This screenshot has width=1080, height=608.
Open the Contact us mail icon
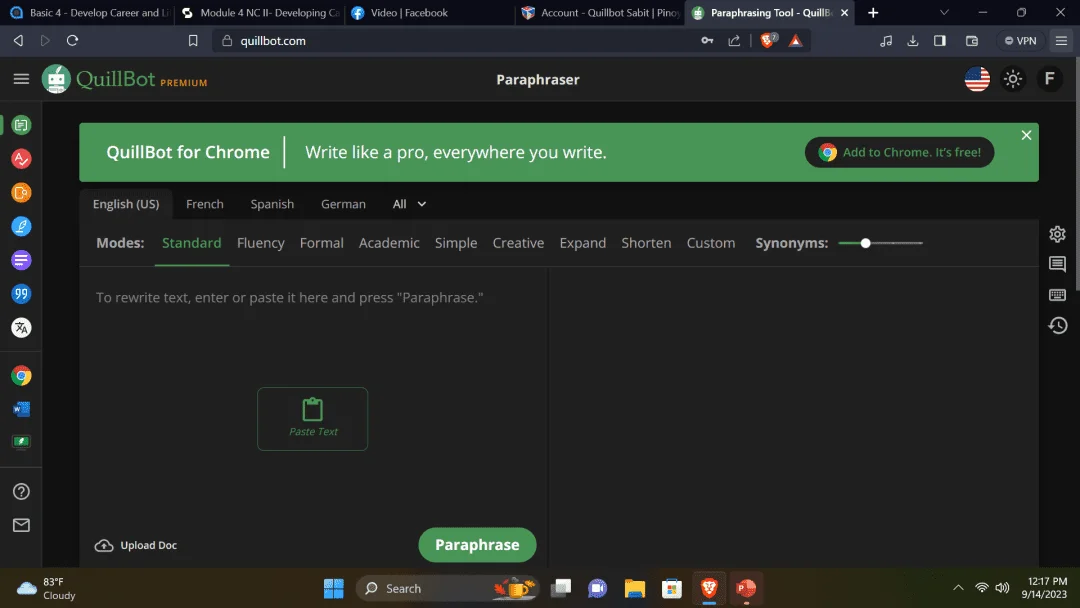click(21, 525)
